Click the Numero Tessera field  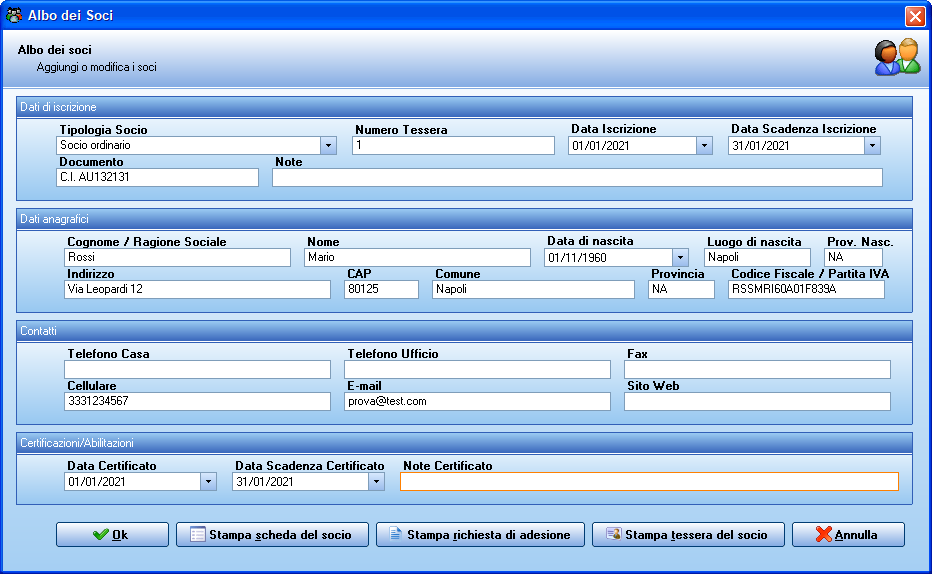coord(454,146)
